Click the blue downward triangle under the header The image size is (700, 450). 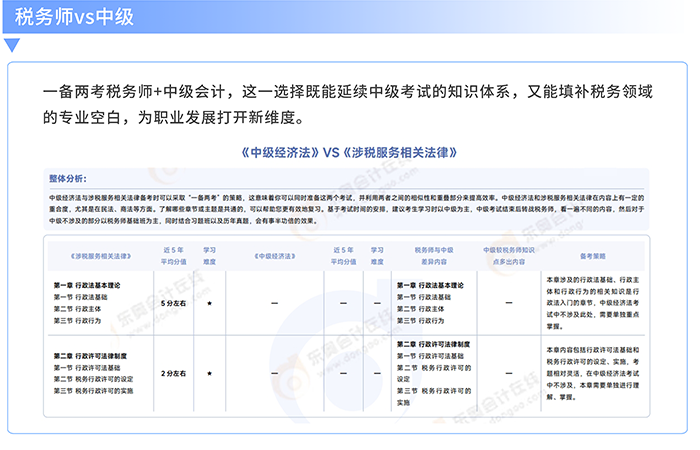[x=12, y=45]
